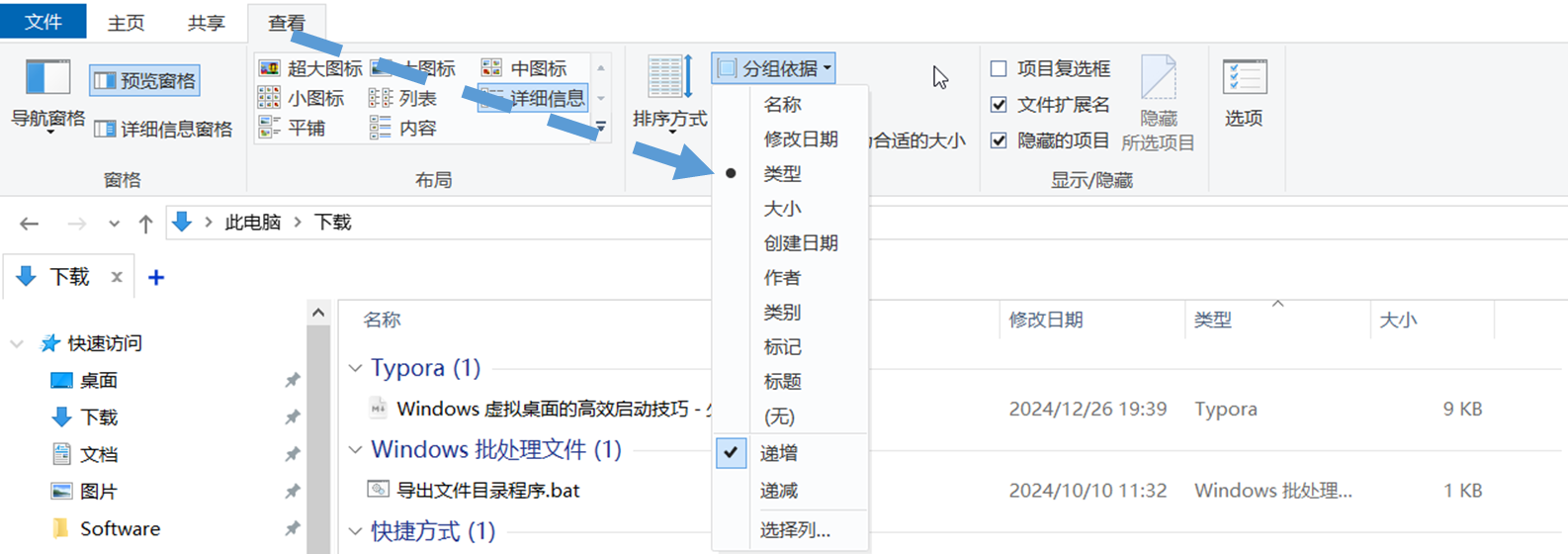The image size is (1568, 554).
Task: Open the 文件 ribbon tab
Action: coord(44,21)
